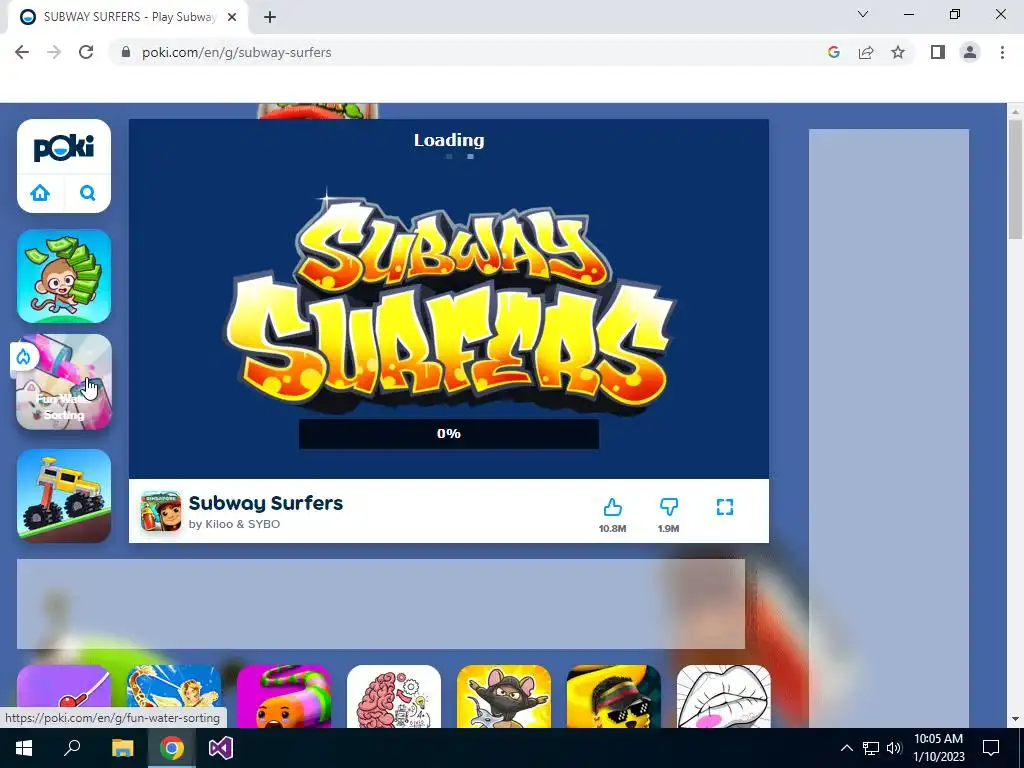Viewport: 1024px width, 768px height.
Task: Open the monkey with cash game tile
Action: [64, 276]
